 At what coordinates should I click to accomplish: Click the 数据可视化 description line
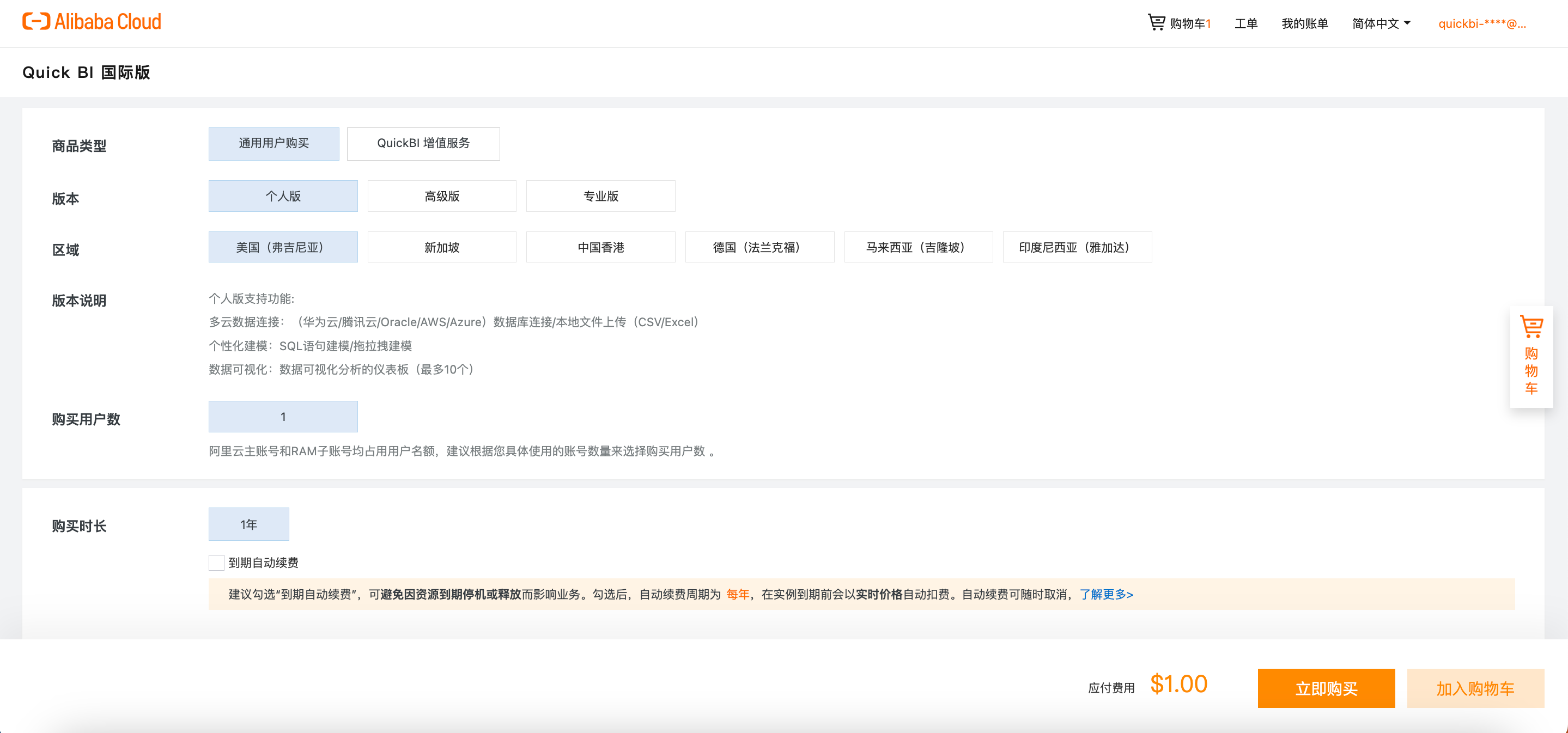tap(342, 369)
